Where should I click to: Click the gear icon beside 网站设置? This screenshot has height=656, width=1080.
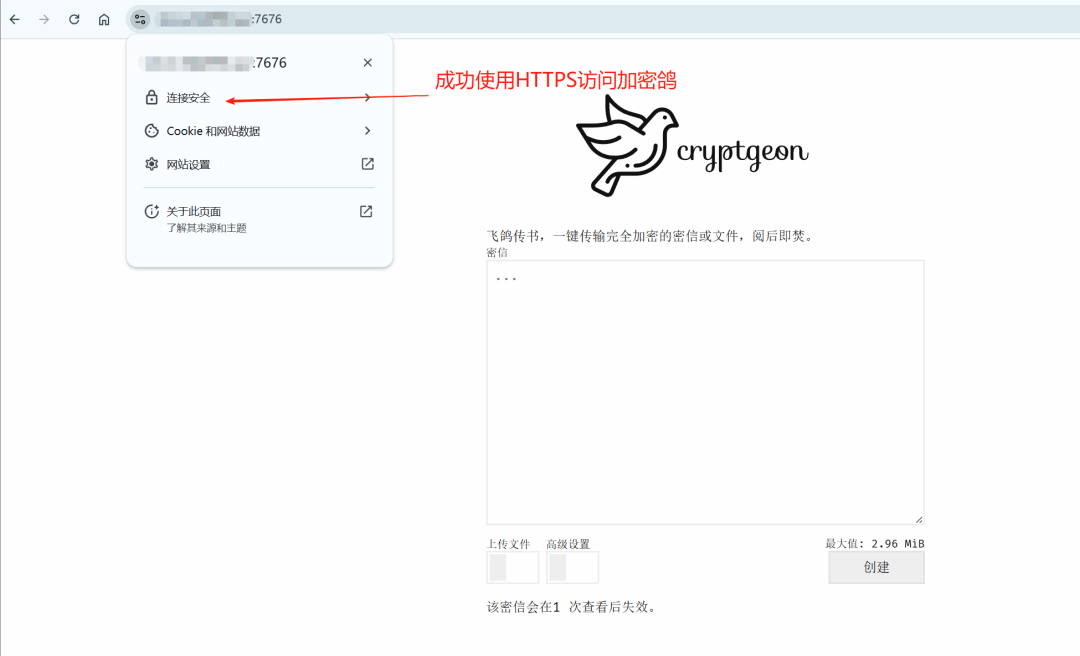[x=152, y=164]
